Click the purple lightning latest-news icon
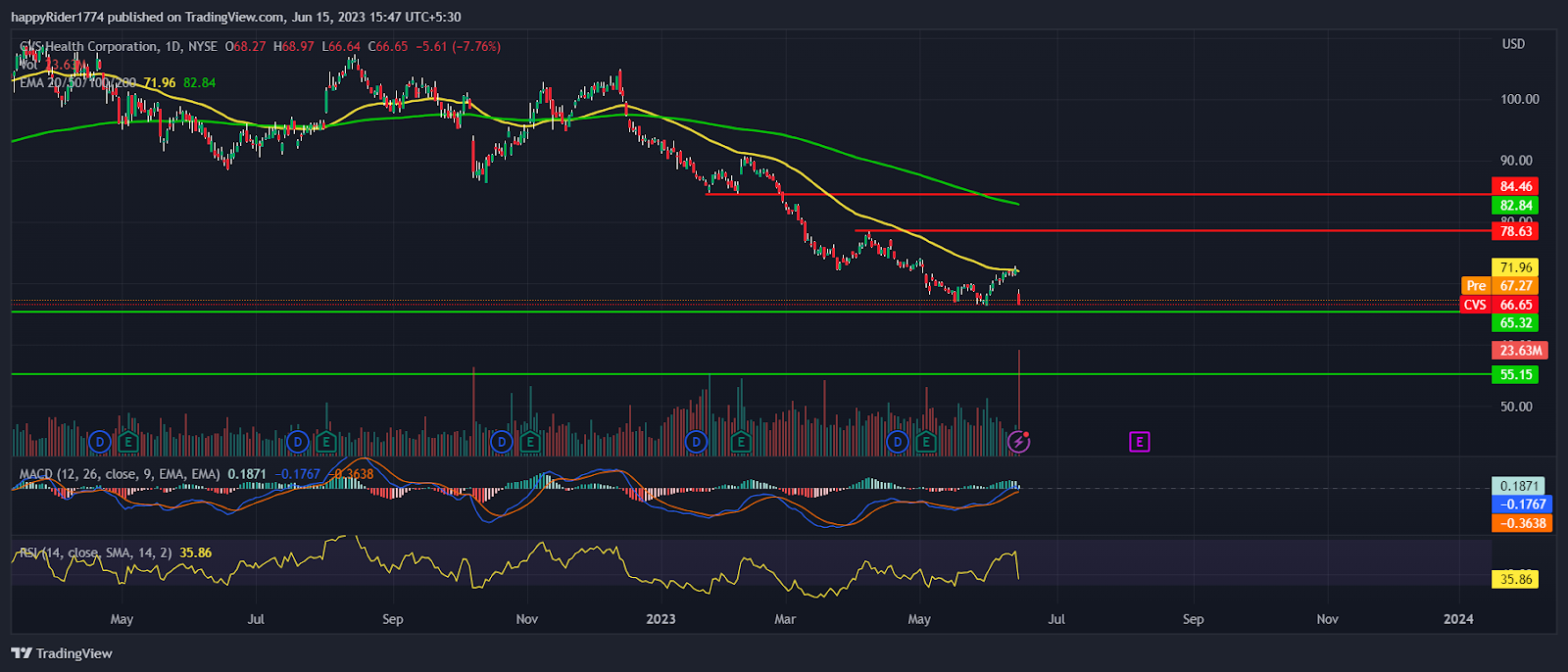The height and width of the screenshot is (672, 1568). coord(1019,442)
